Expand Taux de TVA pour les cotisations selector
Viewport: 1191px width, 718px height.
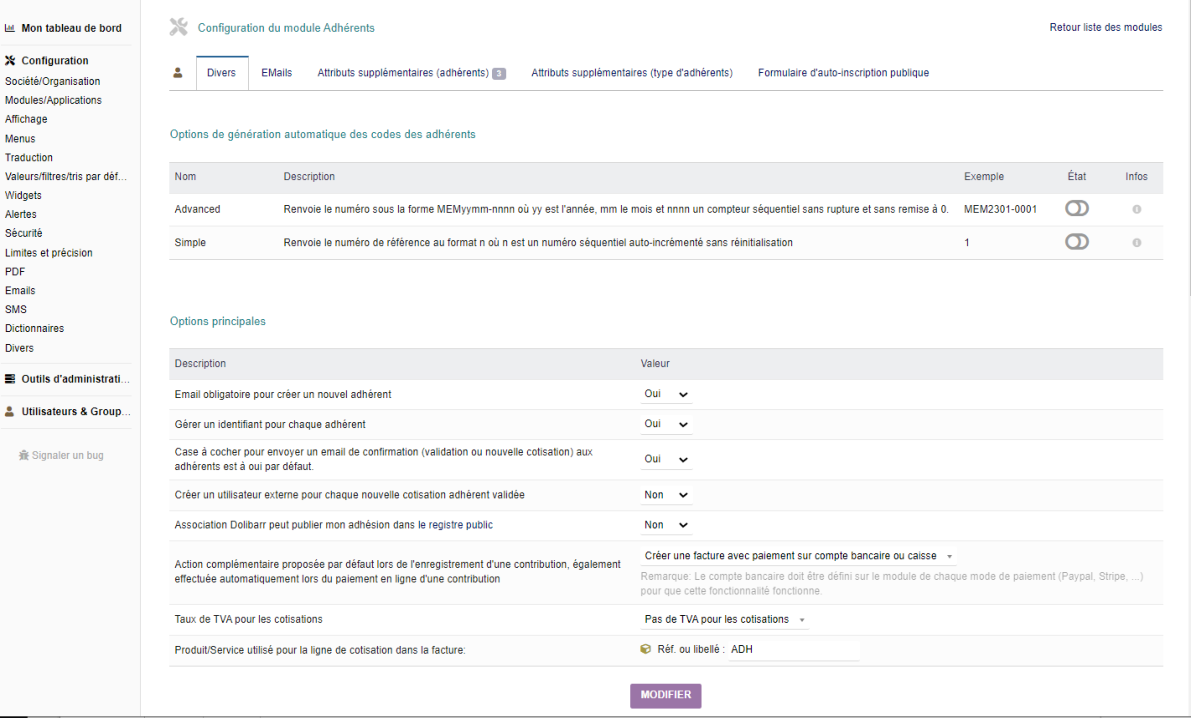click(725, 619)
